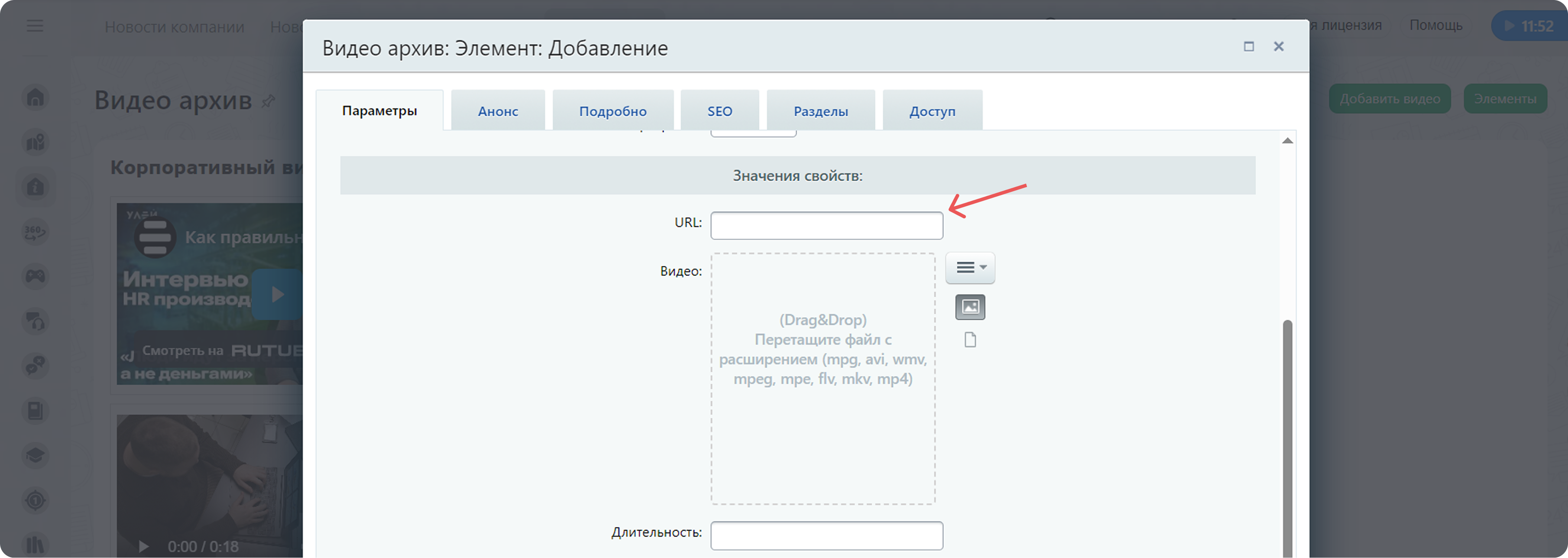Open the Доступ tab
Screen dimensions: 1568x558
932,111
